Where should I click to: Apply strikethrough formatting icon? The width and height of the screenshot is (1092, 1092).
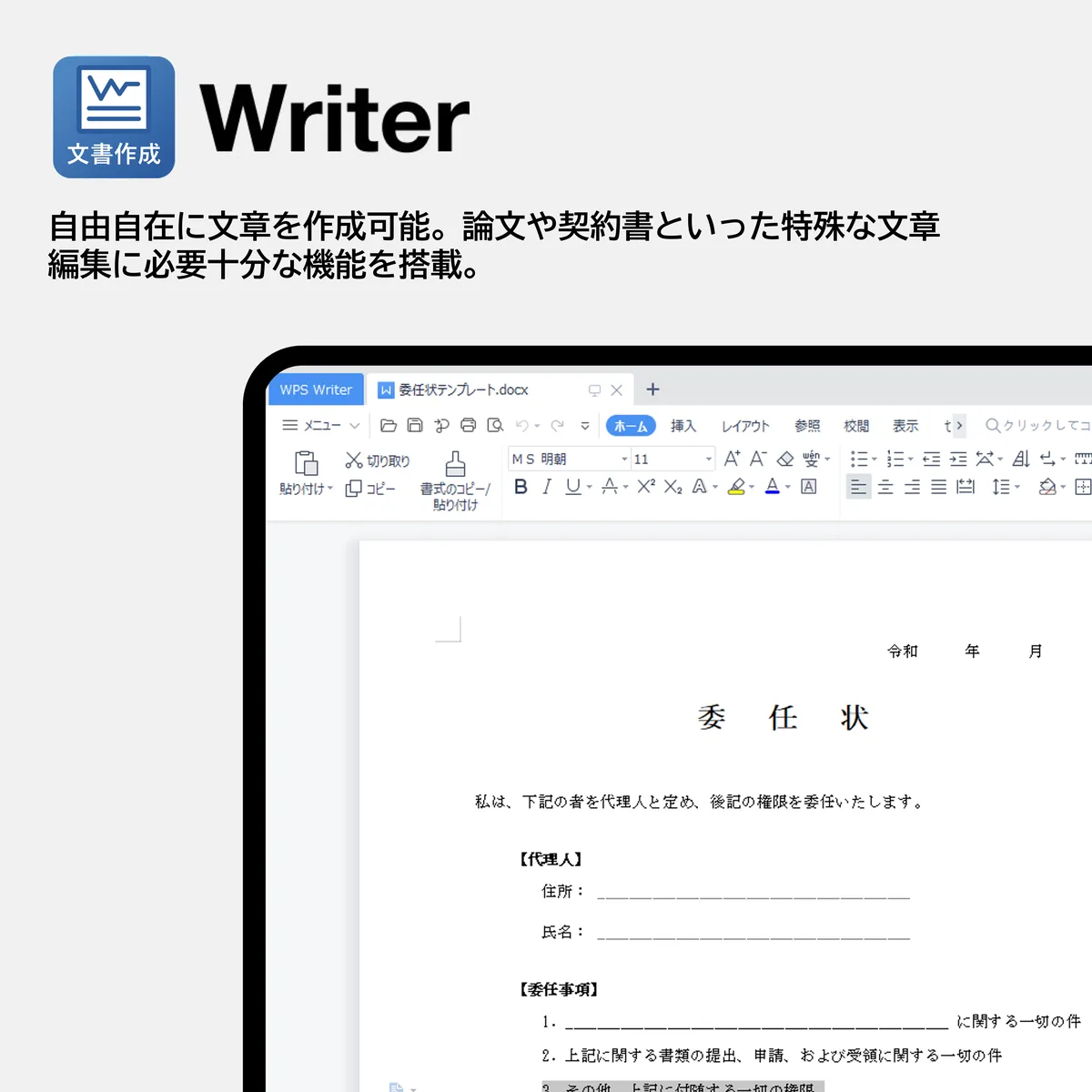pos(610,487)
